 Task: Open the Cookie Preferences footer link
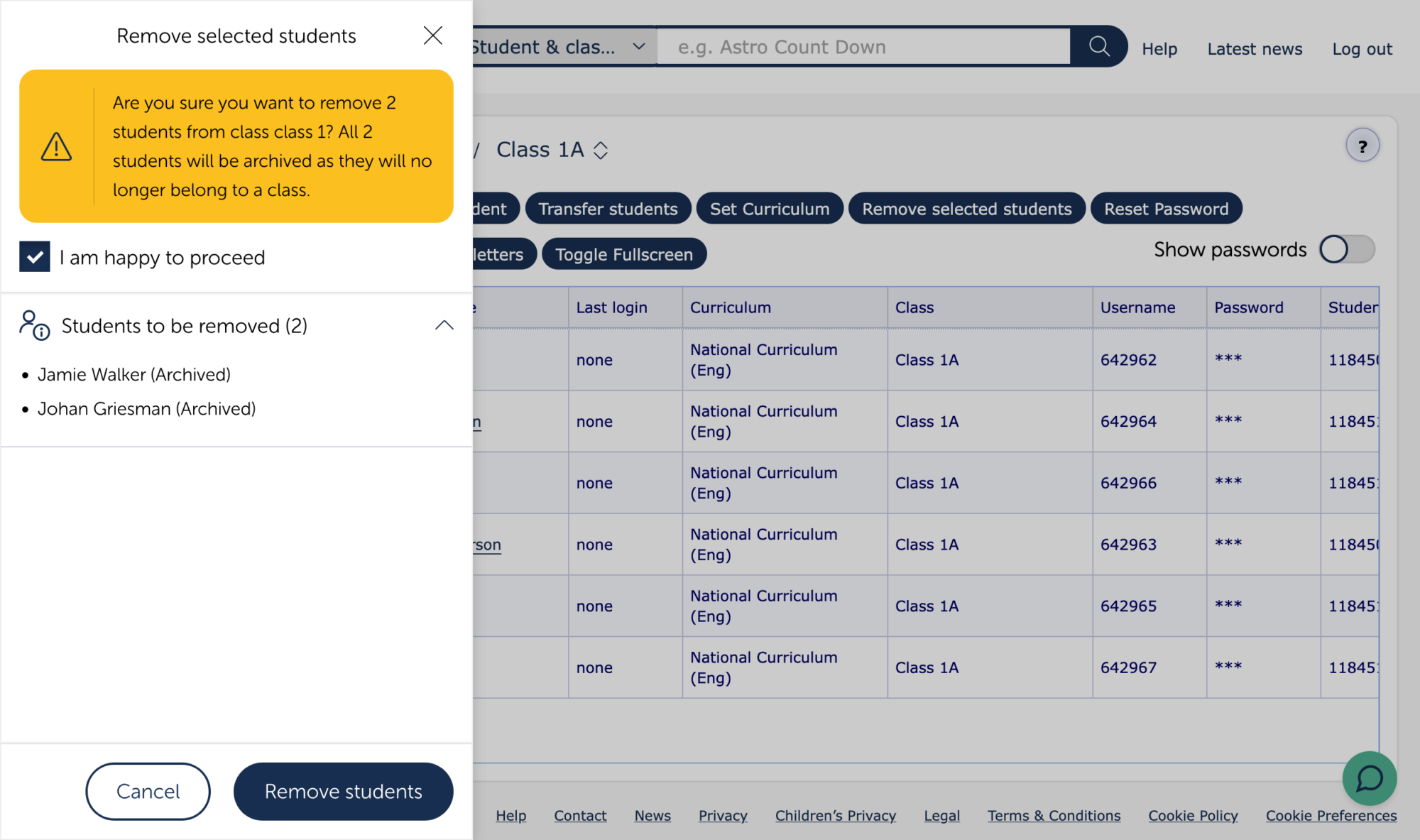1331,815
